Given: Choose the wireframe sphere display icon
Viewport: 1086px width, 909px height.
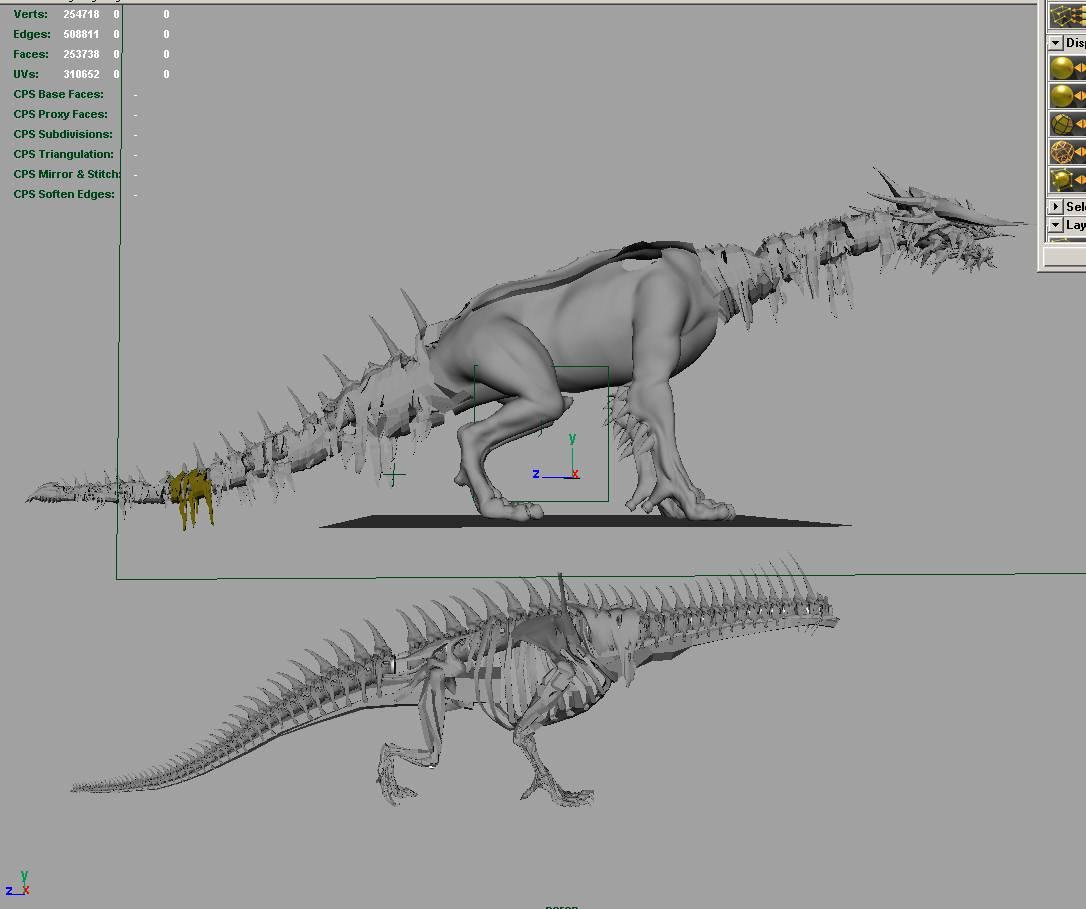Looking at the screenshot, I should [x=1061, y=152].
